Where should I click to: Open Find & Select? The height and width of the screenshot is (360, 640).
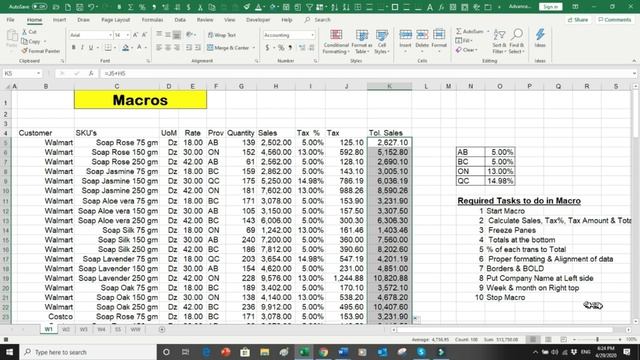tap(517, 42)
